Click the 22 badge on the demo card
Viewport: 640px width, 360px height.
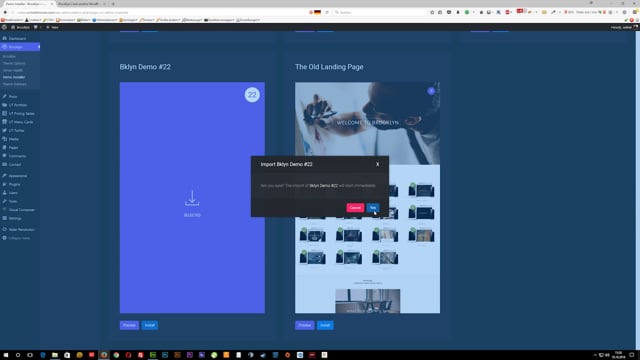252,95
